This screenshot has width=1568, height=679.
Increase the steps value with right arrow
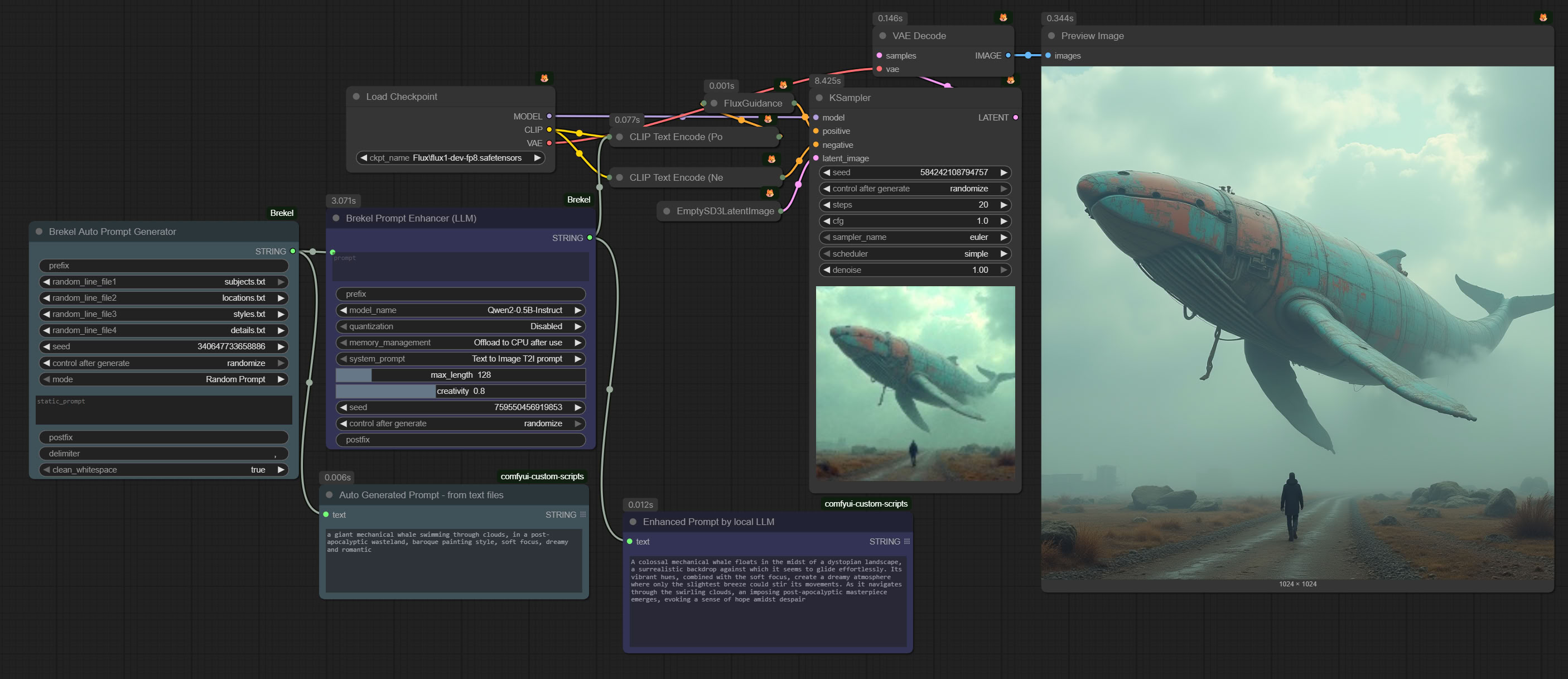point(1003,205)
